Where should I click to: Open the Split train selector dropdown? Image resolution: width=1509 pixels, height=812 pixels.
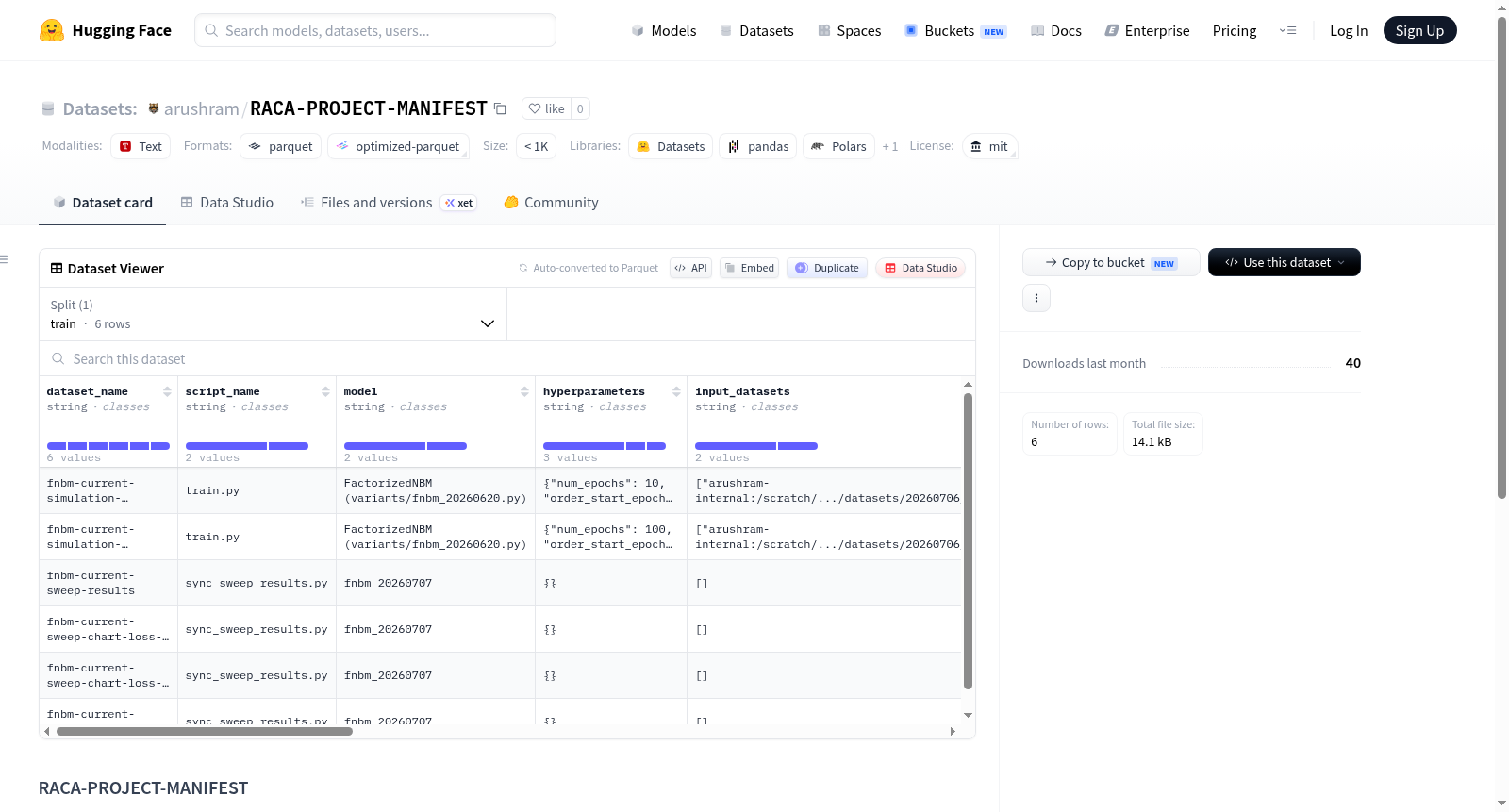click(273, 314)
